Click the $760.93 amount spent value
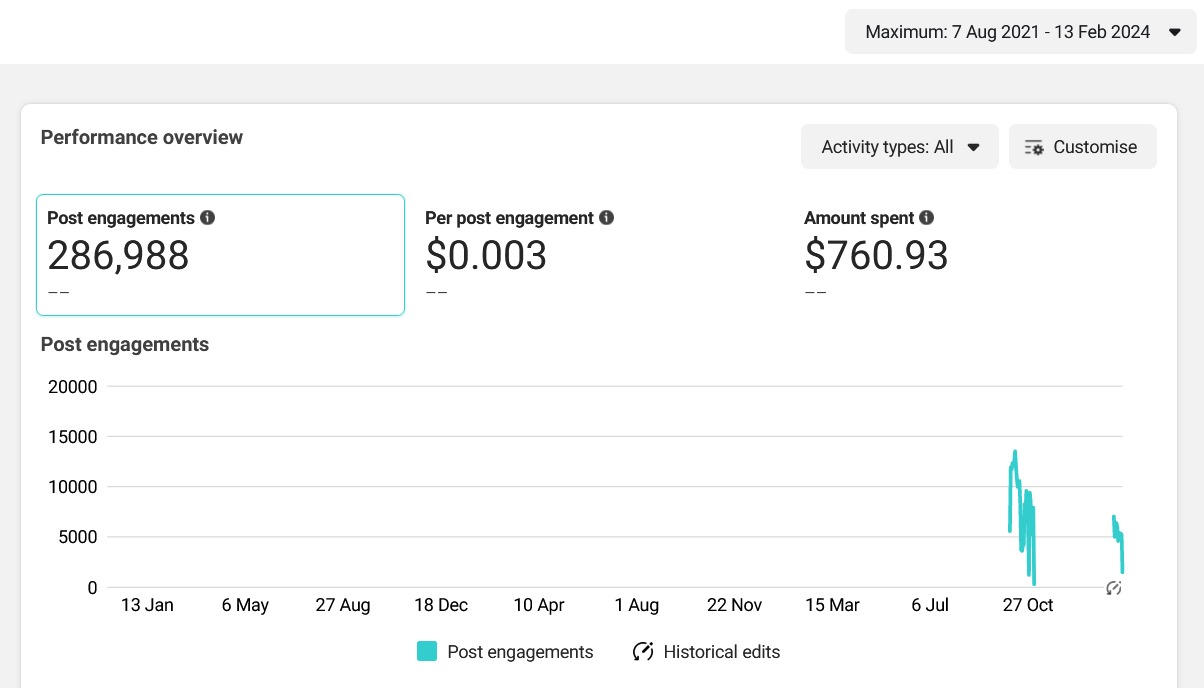Image resolution: width=1204 pixels, height=688 pixels. [876, 256]
